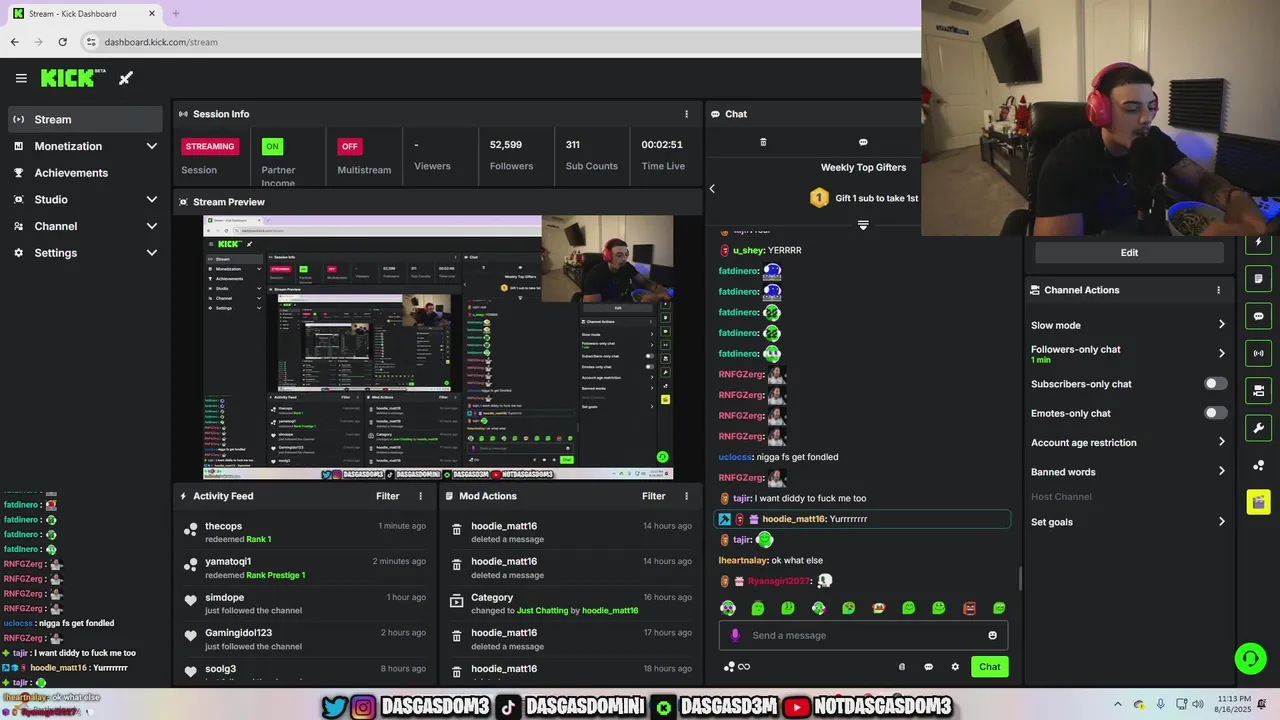The width and height of the screenshot is (1280, 720).
Task: Open a new browser tab
Action: (175, 14)
